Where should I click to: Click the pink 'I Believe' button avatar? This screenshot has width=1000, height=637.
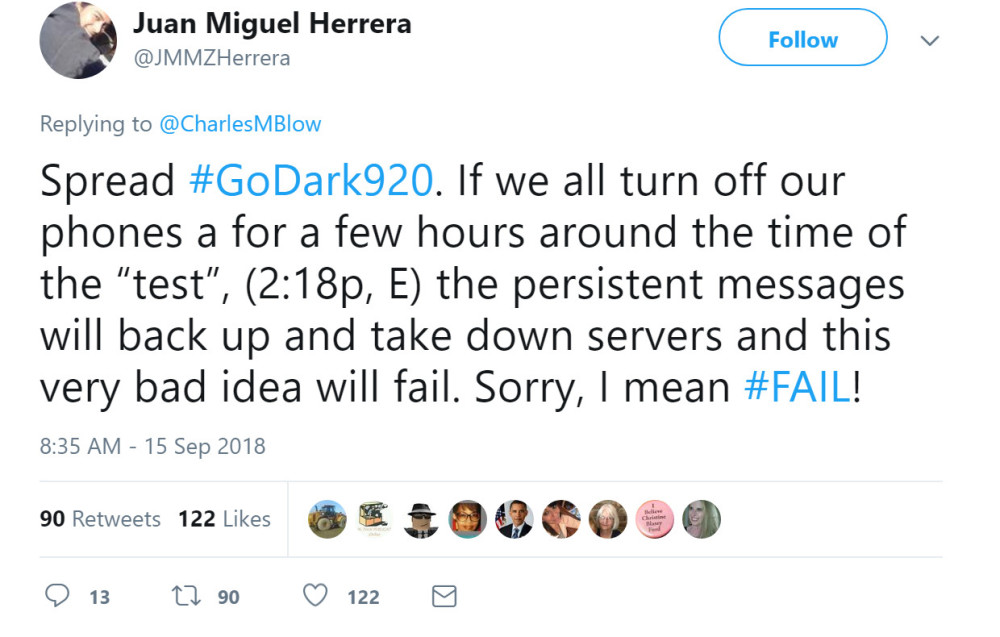655,519
